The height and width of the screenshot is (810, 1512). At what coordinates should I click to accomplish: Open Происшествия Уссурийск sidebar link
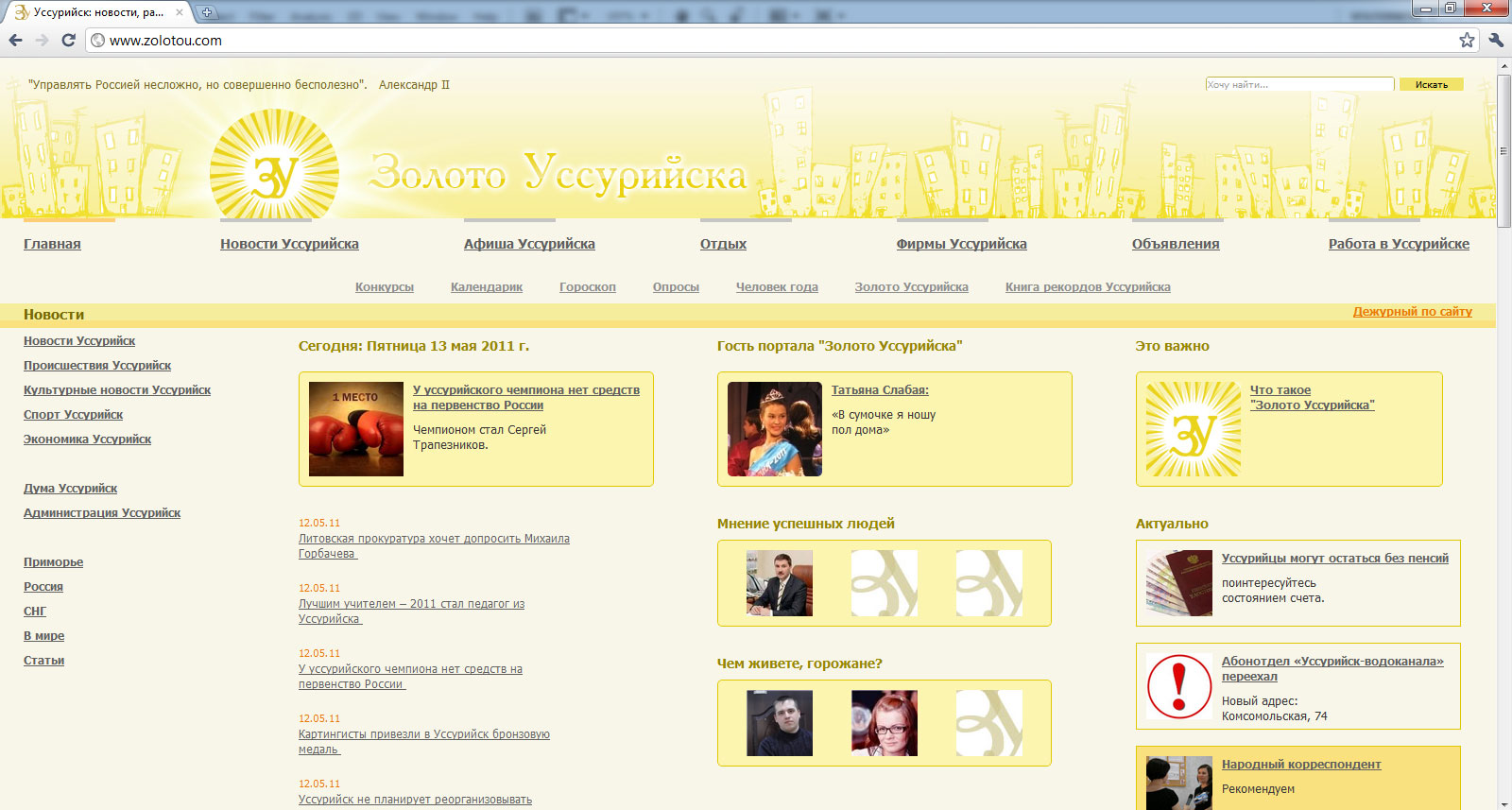pyautogui.click(x=97, y=366)
